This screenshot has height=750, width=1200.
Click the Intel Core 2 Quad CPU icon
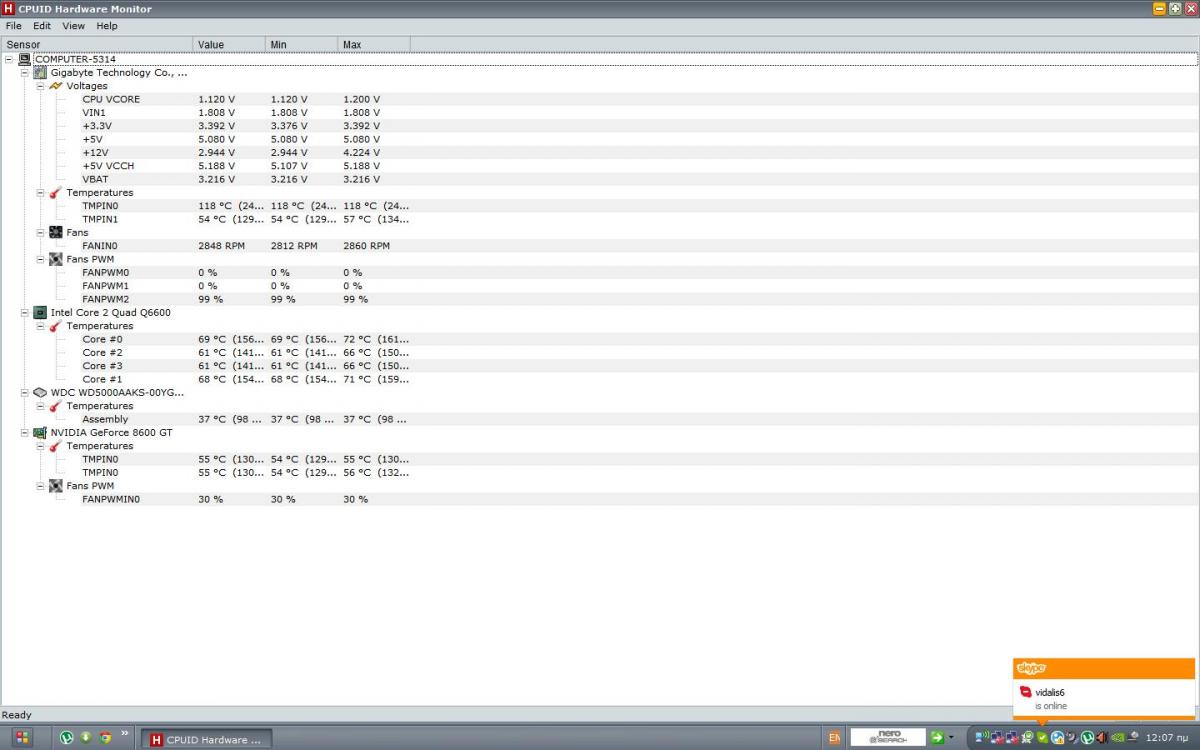click(x=40, y=312)
